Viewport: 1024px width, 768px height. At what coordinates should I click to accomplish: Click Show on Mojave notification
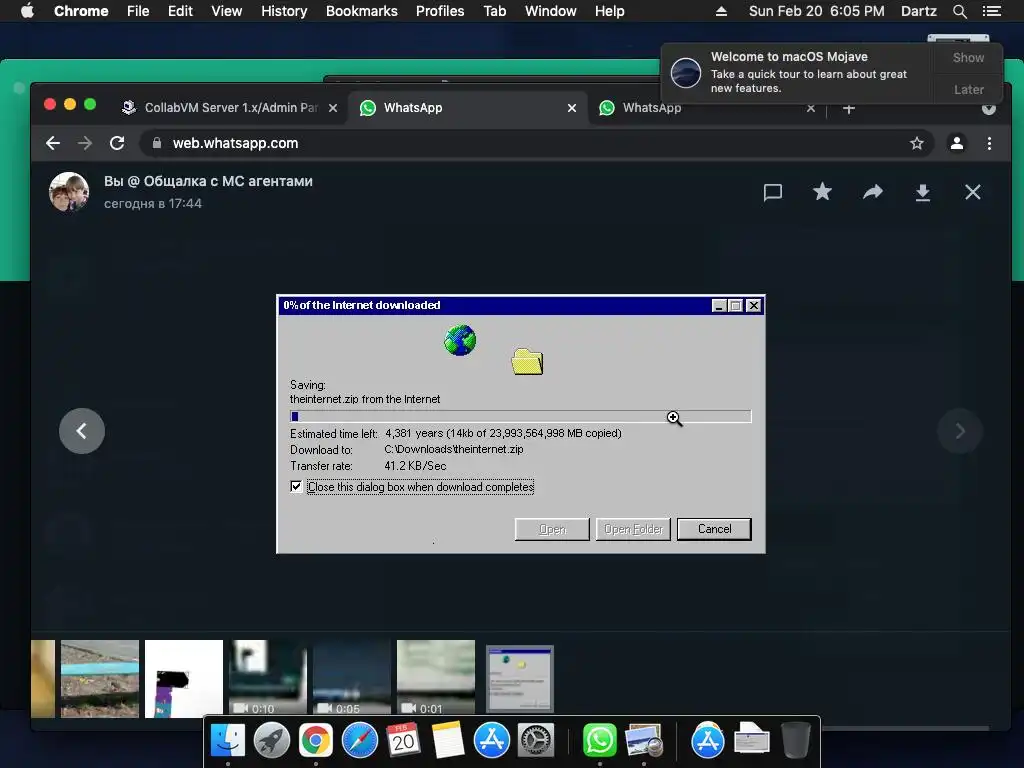968,57
